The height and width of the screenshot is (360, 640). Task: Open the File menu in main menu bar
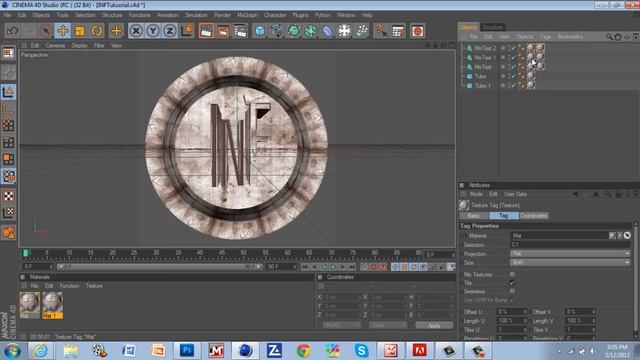coord(7,15)
